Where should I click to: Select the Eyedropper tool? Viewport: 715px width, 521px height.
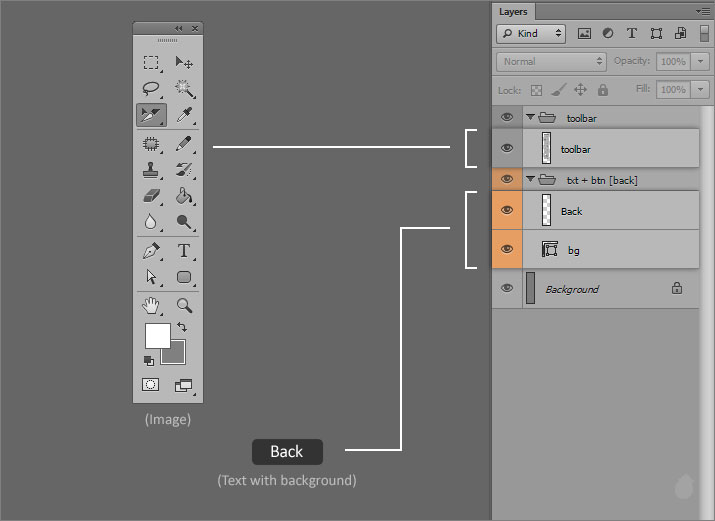point(184,116)
